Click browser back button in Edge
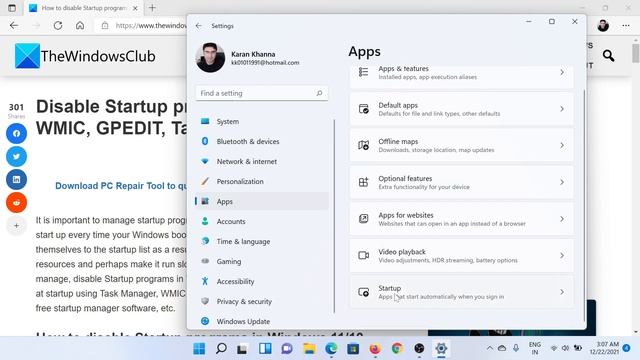Image resolution: width=640 pixels, height=360 pixels. click(14, 25)
